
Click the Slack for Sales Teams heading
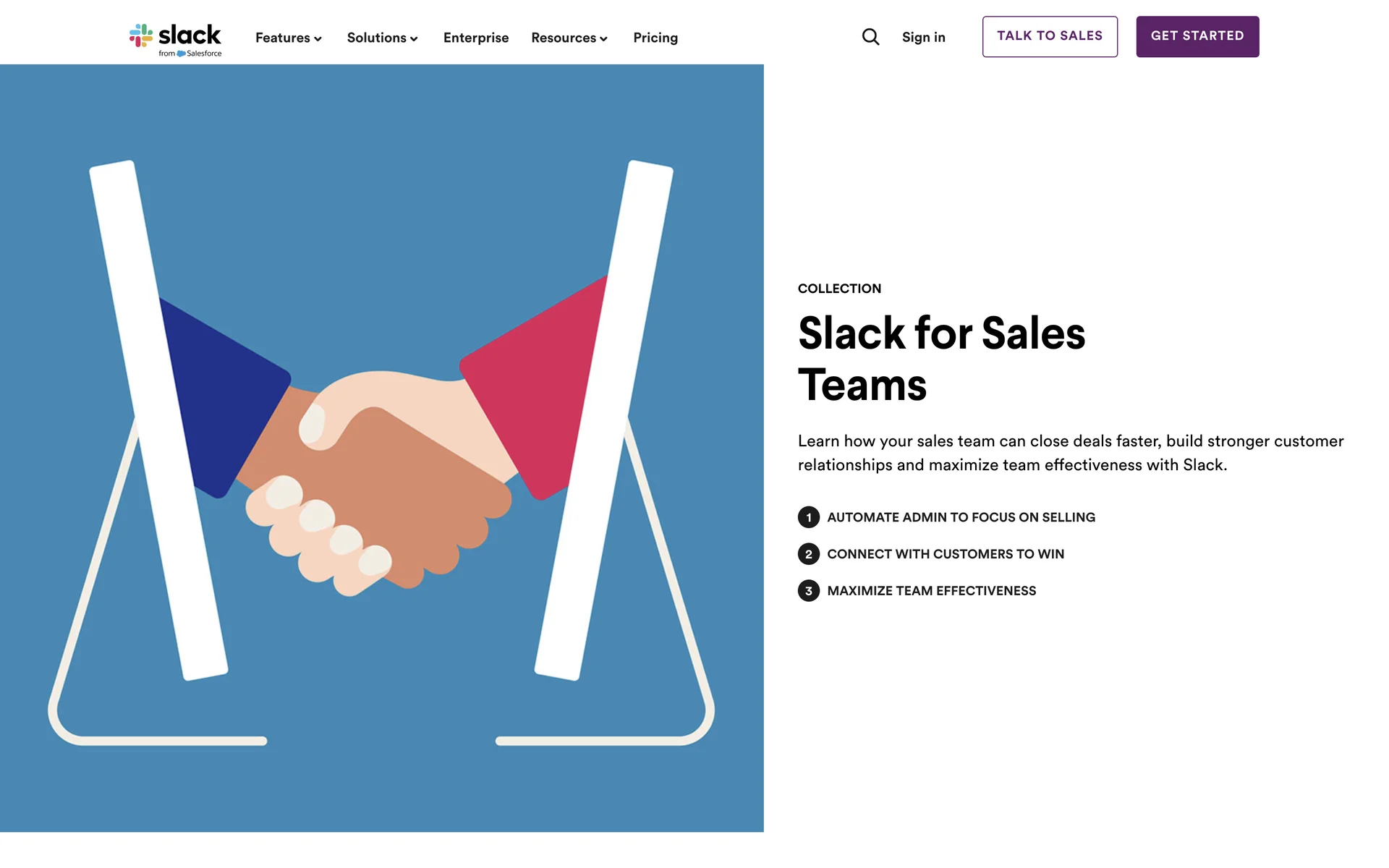pos(940,359)
